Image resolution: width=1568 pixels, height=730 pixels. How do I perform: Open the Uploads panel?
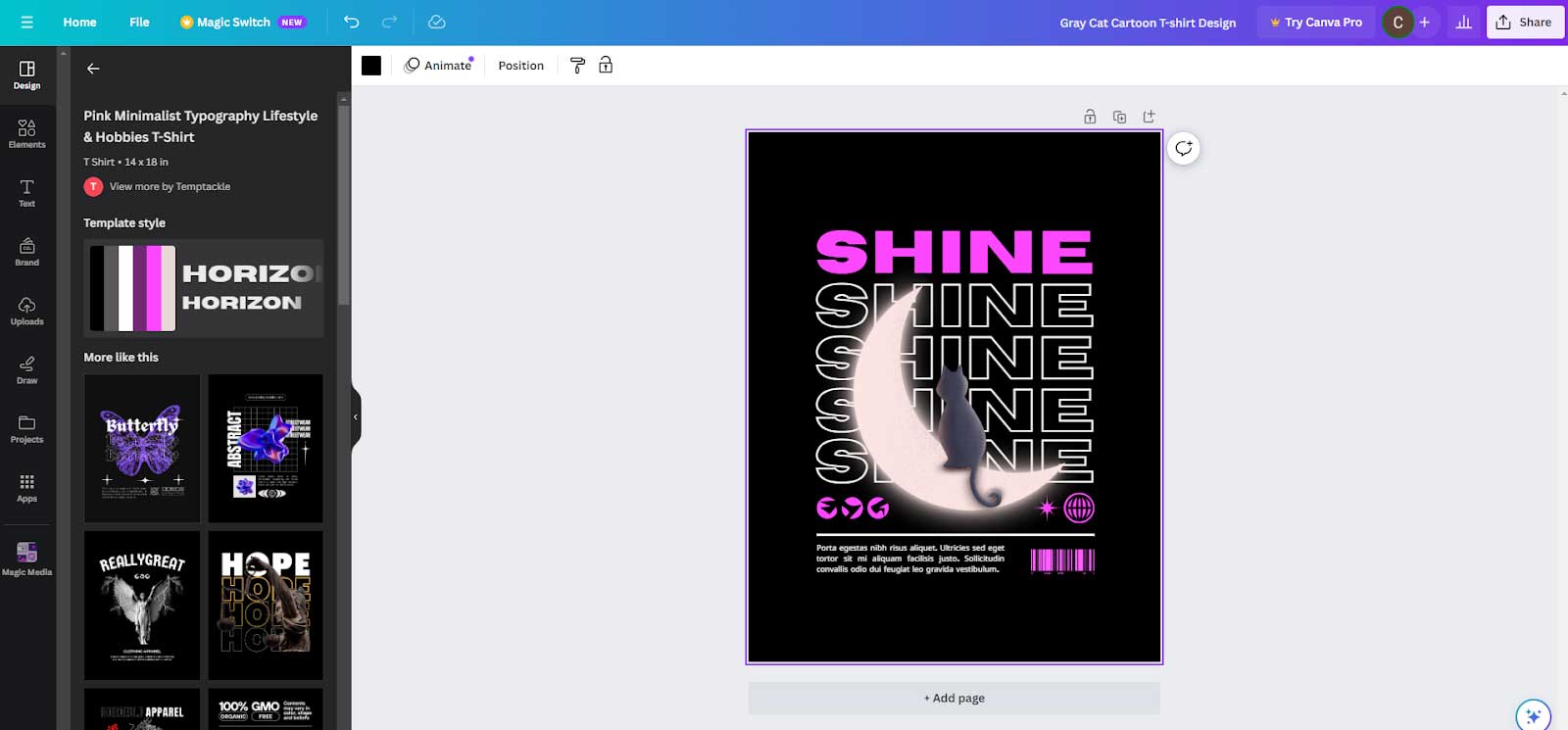(x=26, y=311)
